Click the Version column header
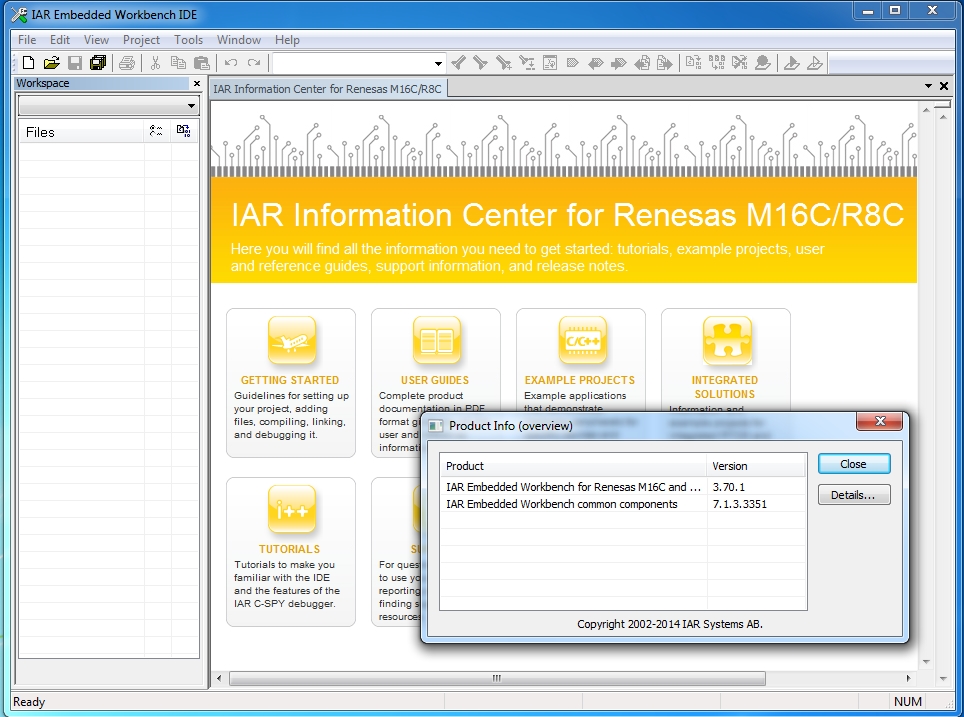 coord(756,466)
